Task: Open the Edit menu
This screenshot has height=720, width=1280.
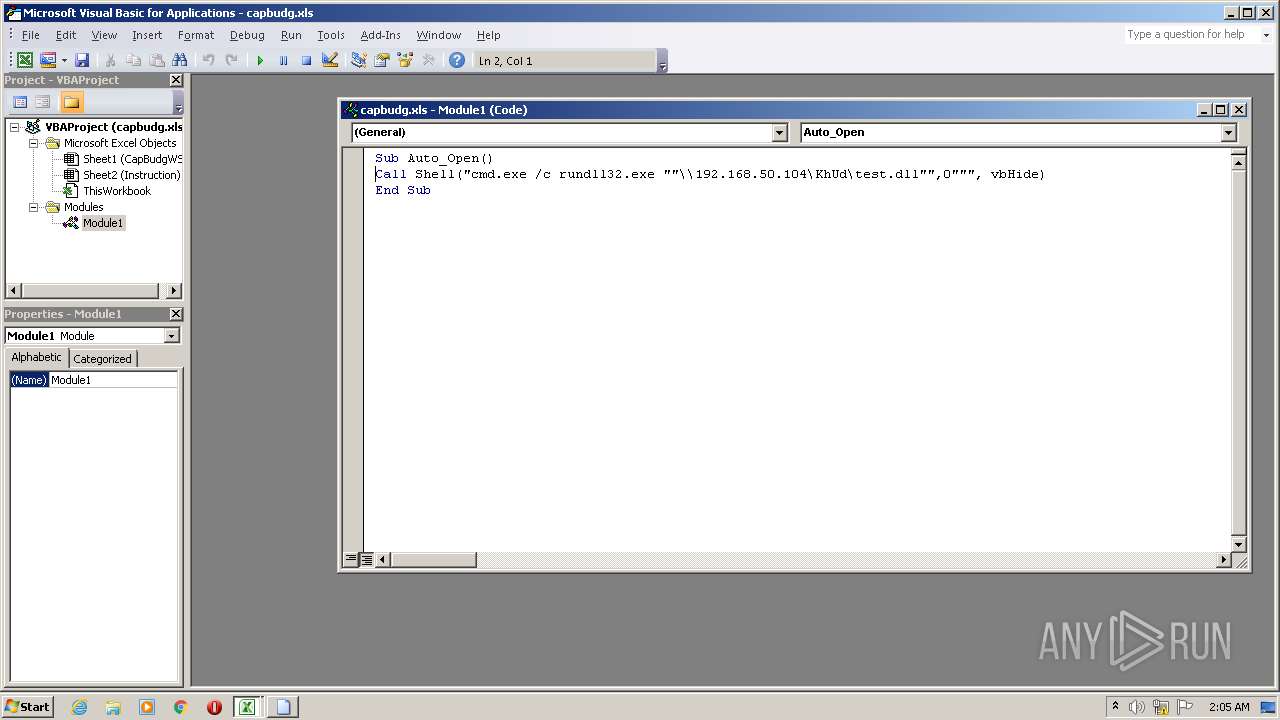Action: coord(66,35)
